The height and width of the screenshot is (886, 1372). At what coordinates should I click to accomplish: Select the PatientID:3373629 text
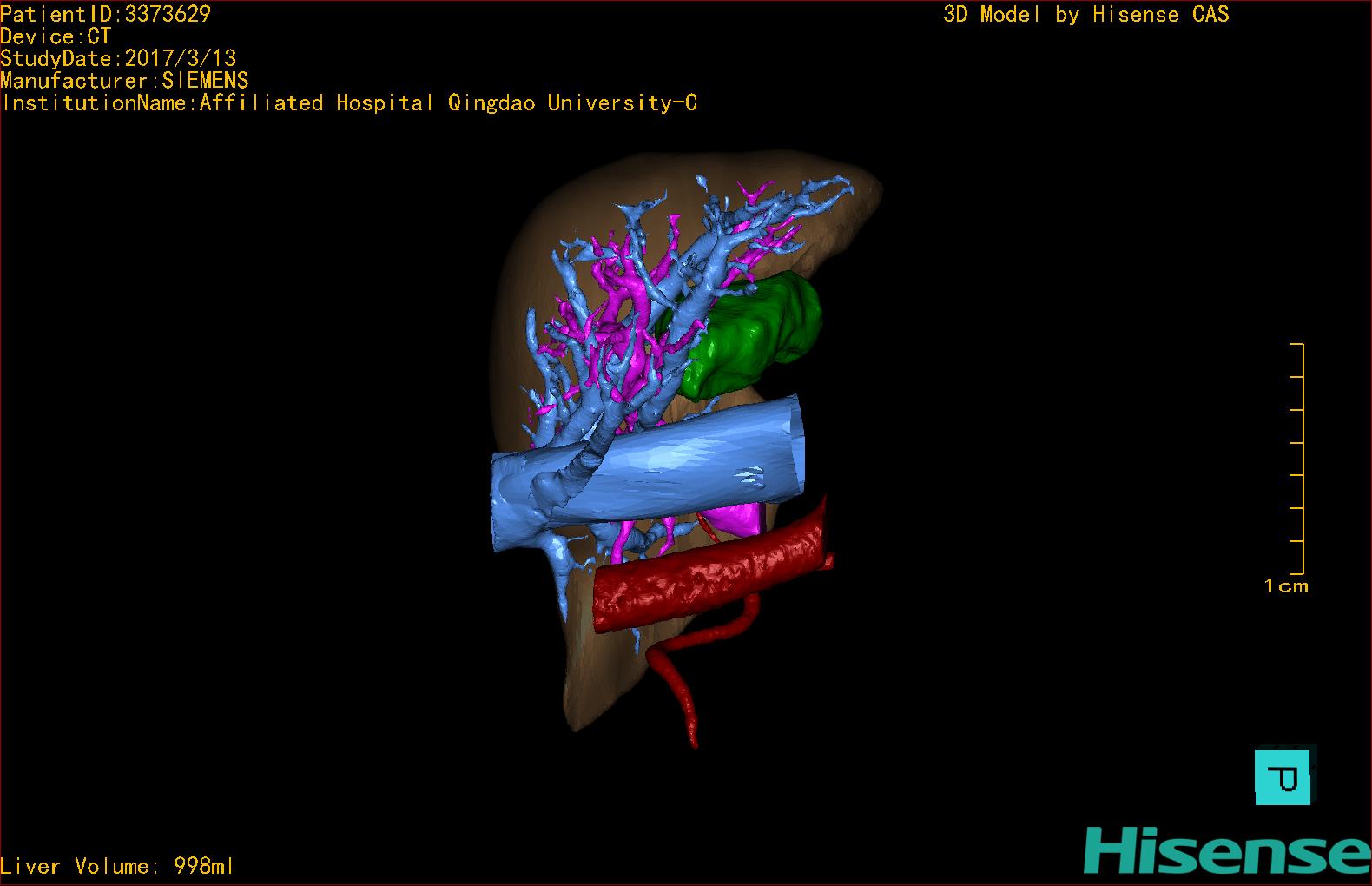click(x=105, y=14)
